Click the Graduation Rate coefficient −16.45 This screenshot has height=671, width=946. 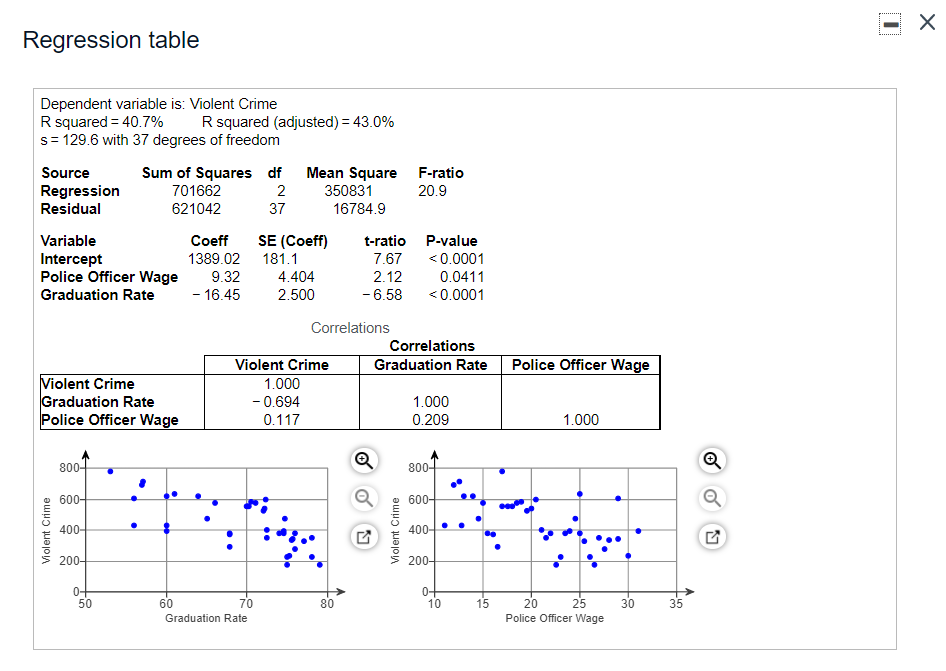(216, 295)
